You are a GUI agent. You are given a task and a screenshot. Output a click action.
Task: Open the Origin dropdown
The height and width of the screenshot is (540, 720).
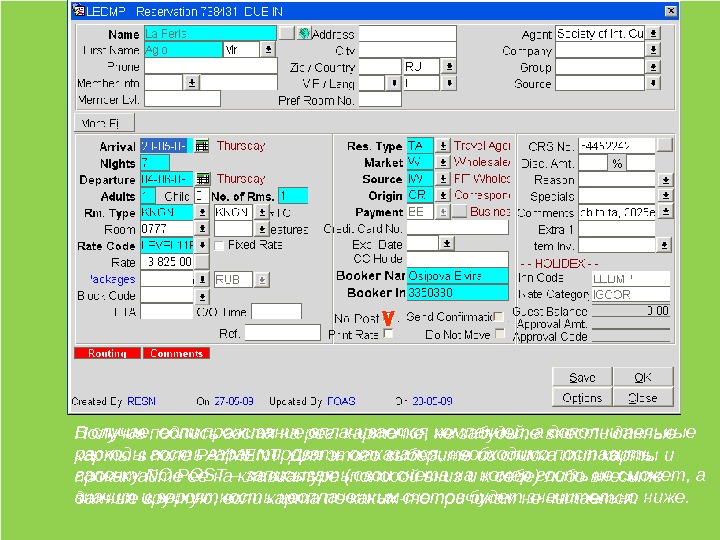(x=442, y=195)
